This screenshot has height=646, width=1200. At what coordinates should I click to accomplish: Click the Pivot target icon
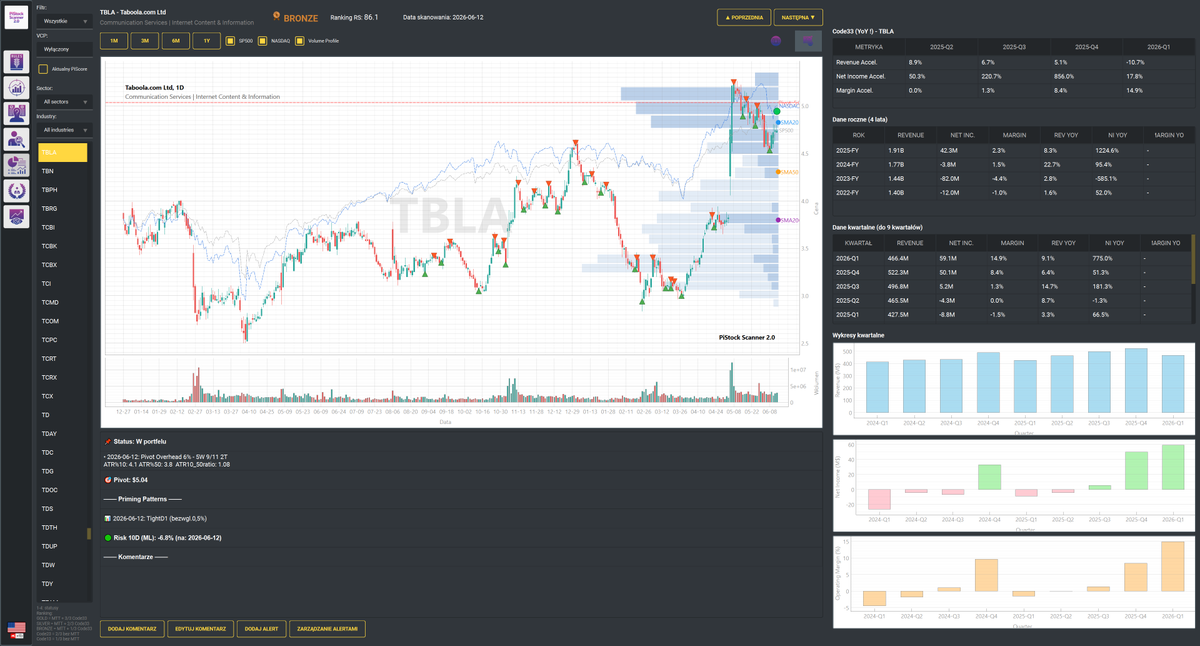[107, 480]
